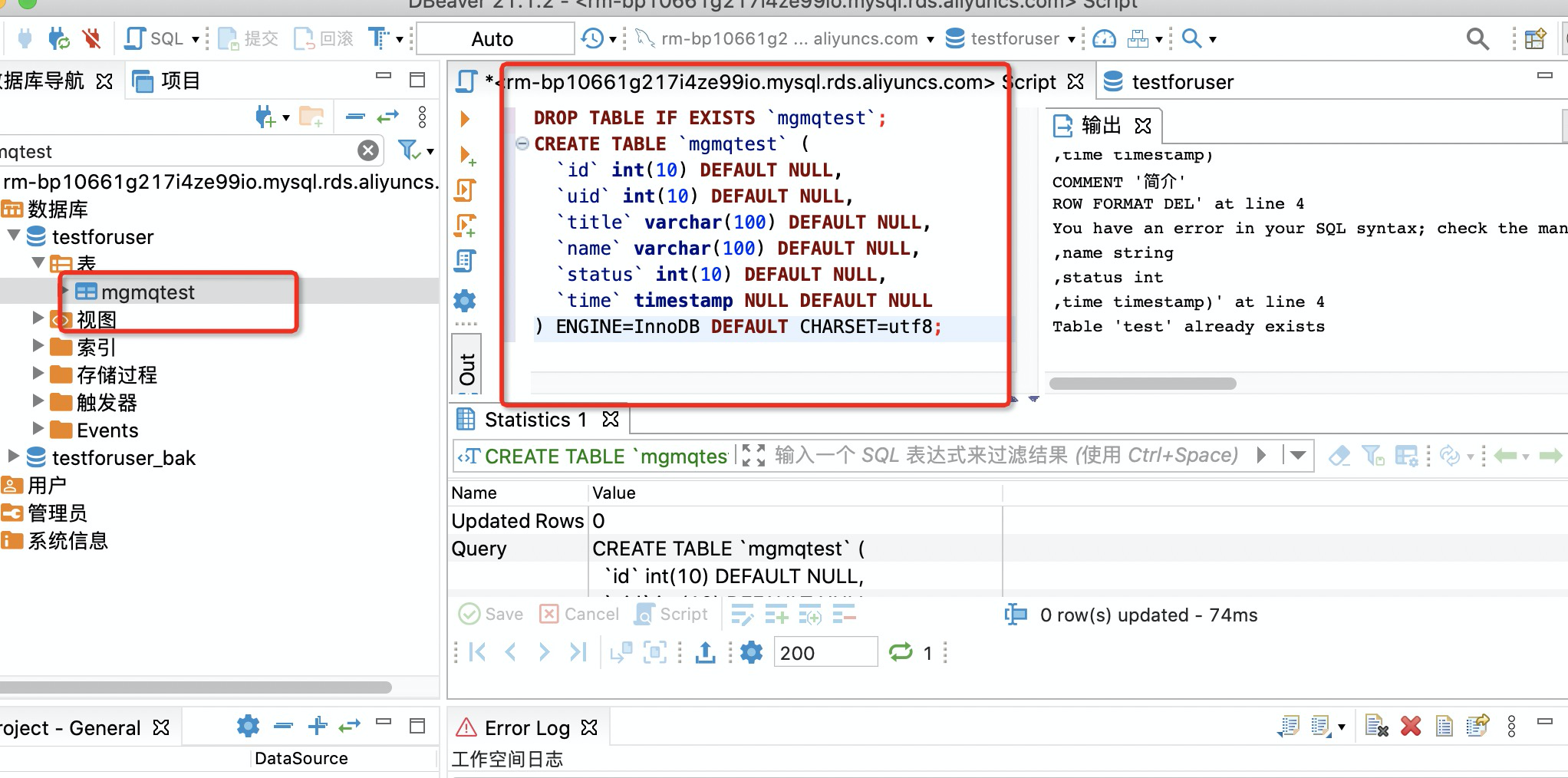Go to first row of results
Screen dimensions: 1568x778
tap(477, 652)
